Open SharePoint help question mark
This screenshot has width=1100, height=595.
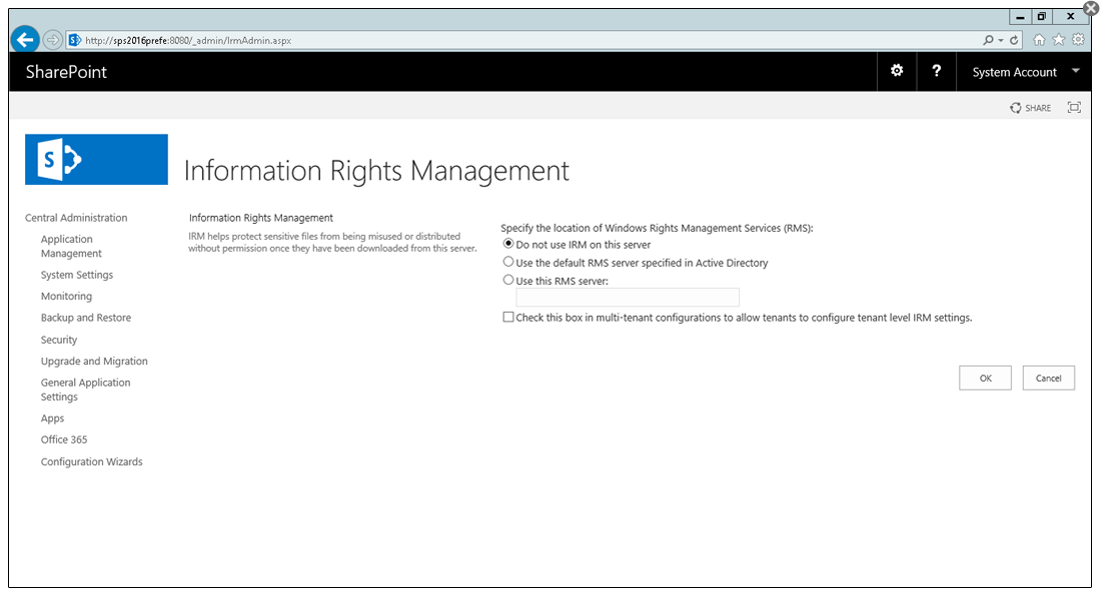click(x=936, y=71)
